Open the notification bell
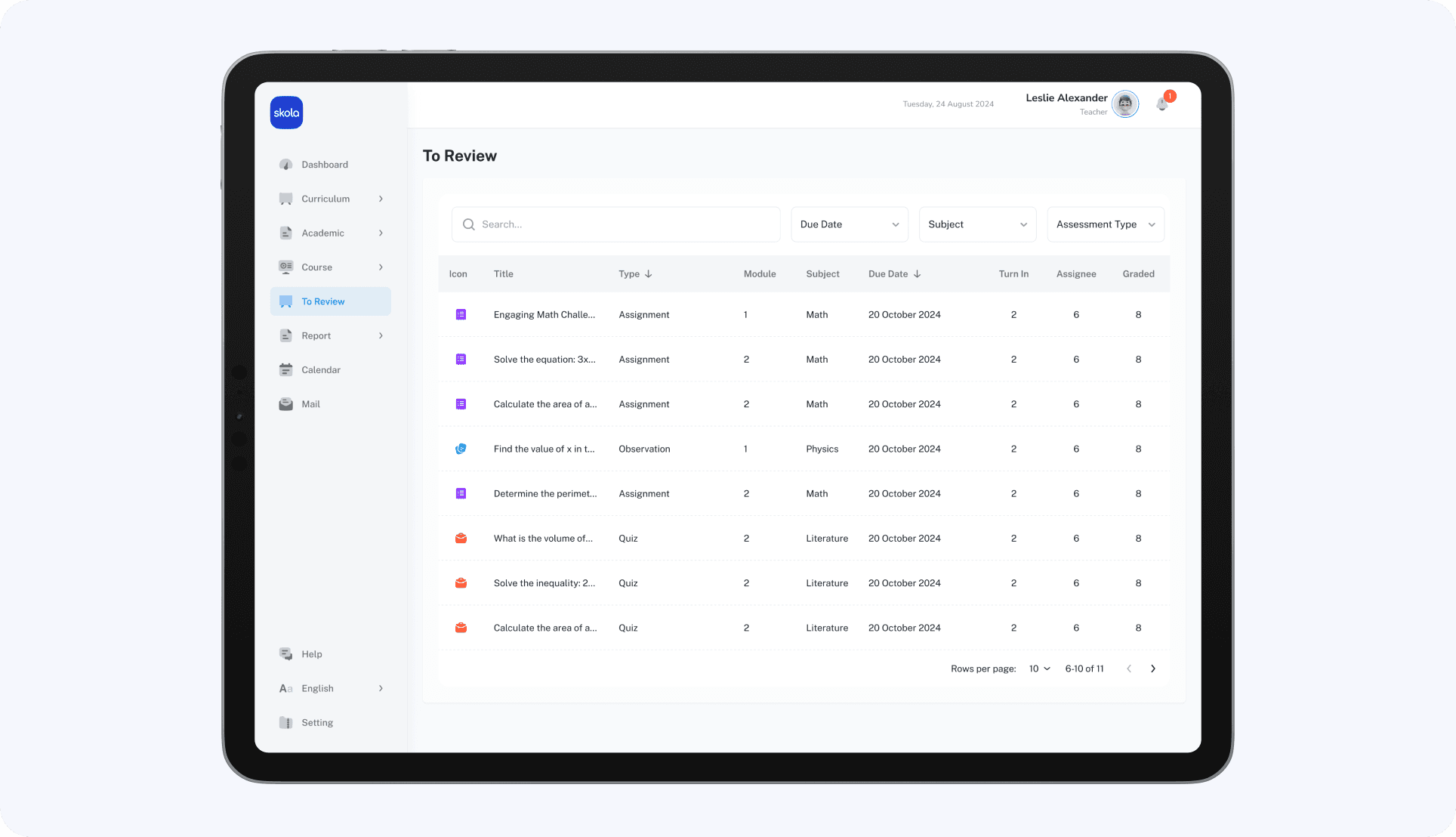The image size is (1456, 837). coord(1162,104)
